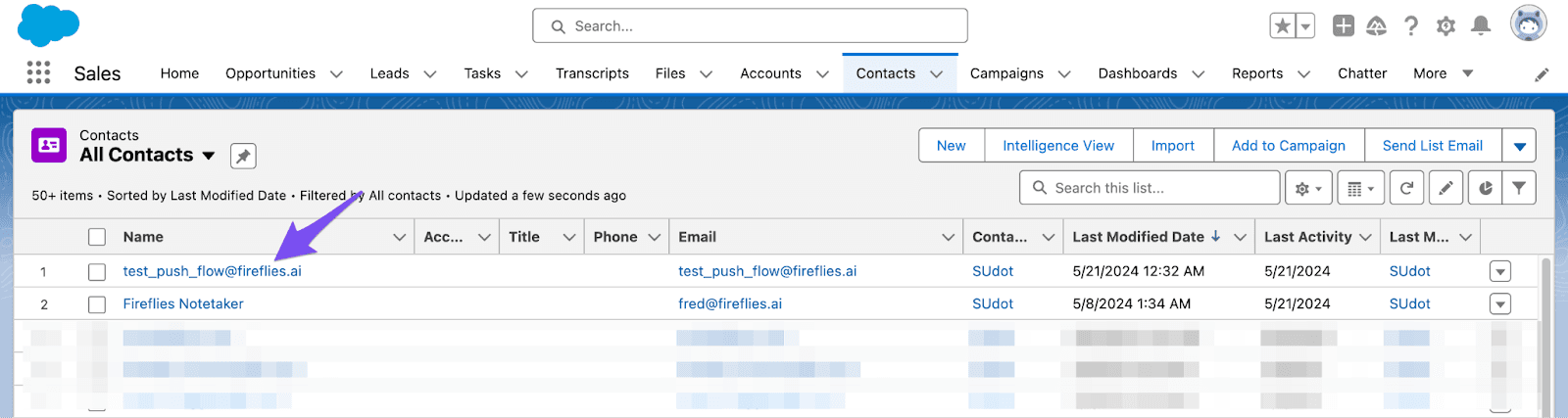Image resolution: width=1568 pixels, height=418 pixels.
Task: Open the Fireflies Notetaker contact link
Action: [x=183, y=304]
